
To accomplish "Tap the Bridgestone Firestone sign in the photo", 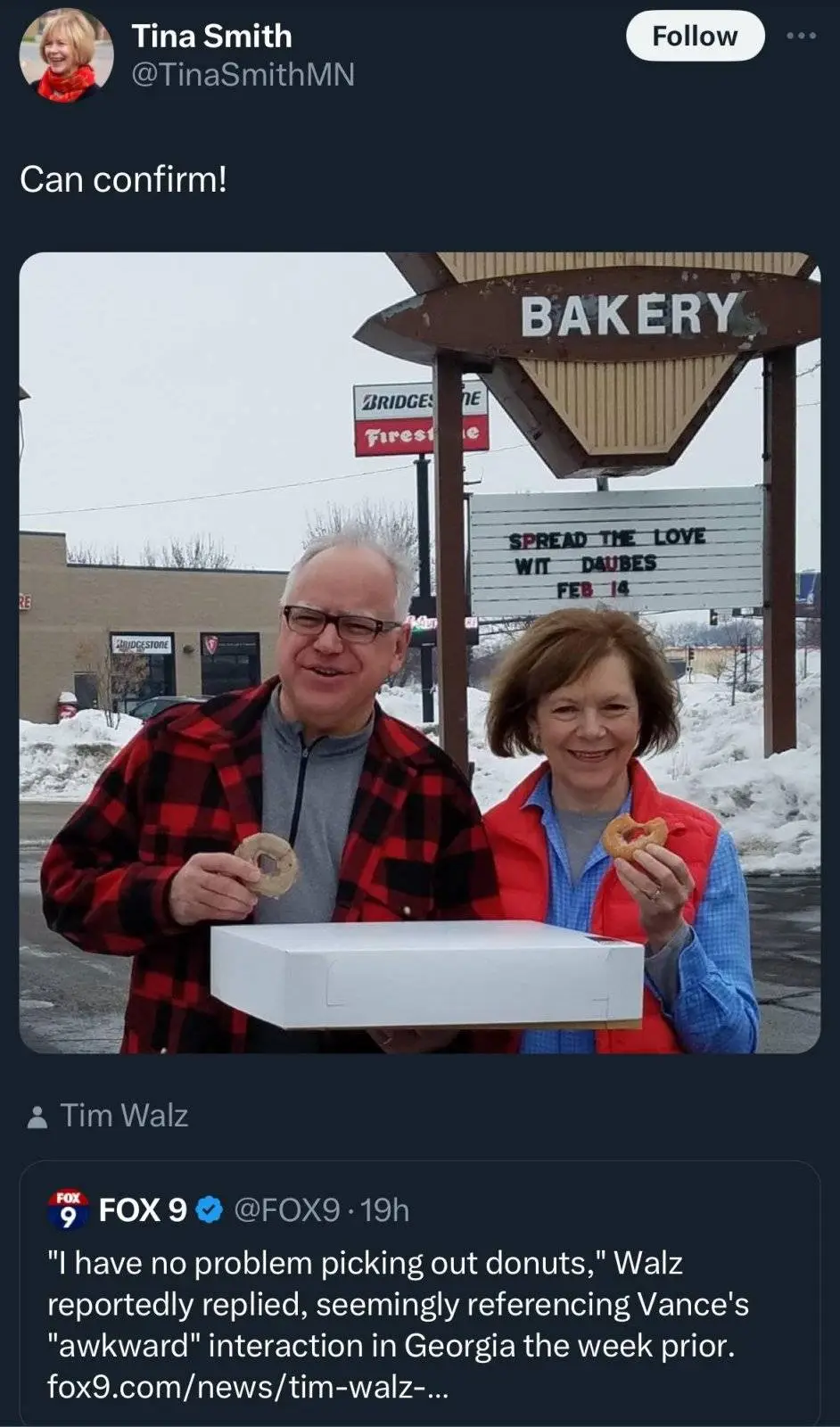I will [420, 418].
